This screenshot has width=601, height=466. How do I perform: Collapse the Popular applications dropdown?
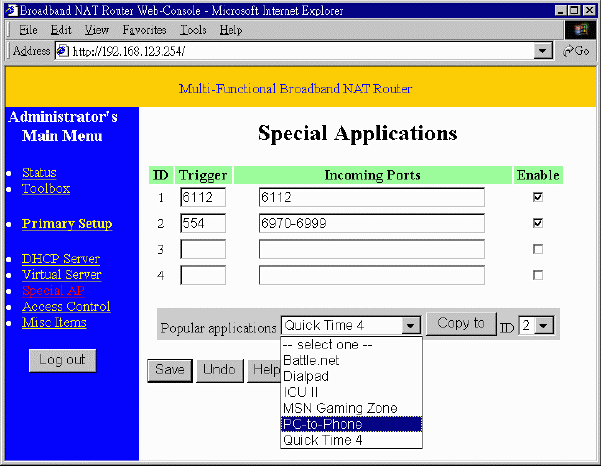click(410, 325)
